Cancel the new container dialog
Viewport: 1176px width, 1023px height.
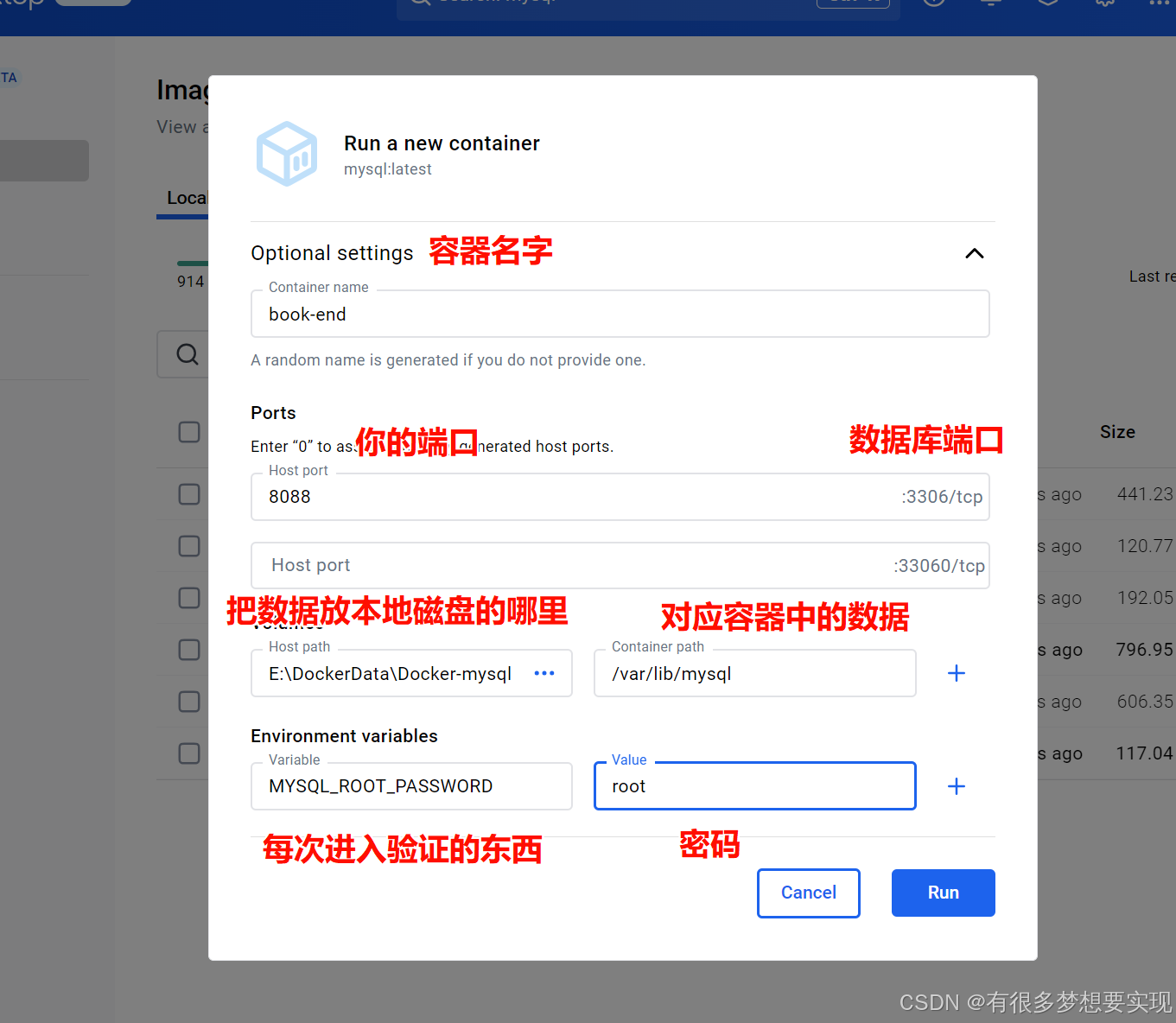(x=809, y=893)
